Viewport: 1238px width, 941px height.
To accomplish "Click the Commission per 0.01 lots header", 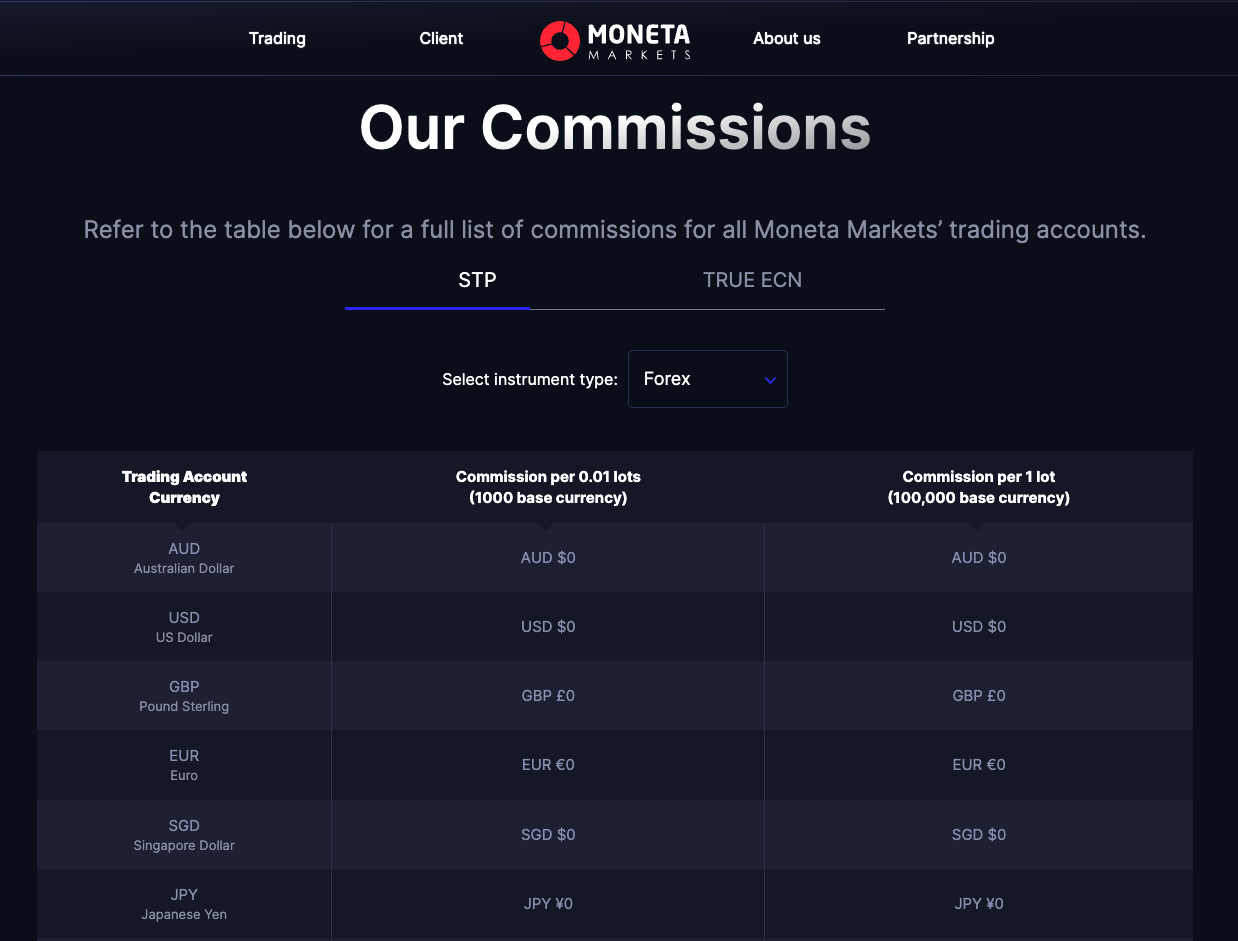I will pos(548,487).
